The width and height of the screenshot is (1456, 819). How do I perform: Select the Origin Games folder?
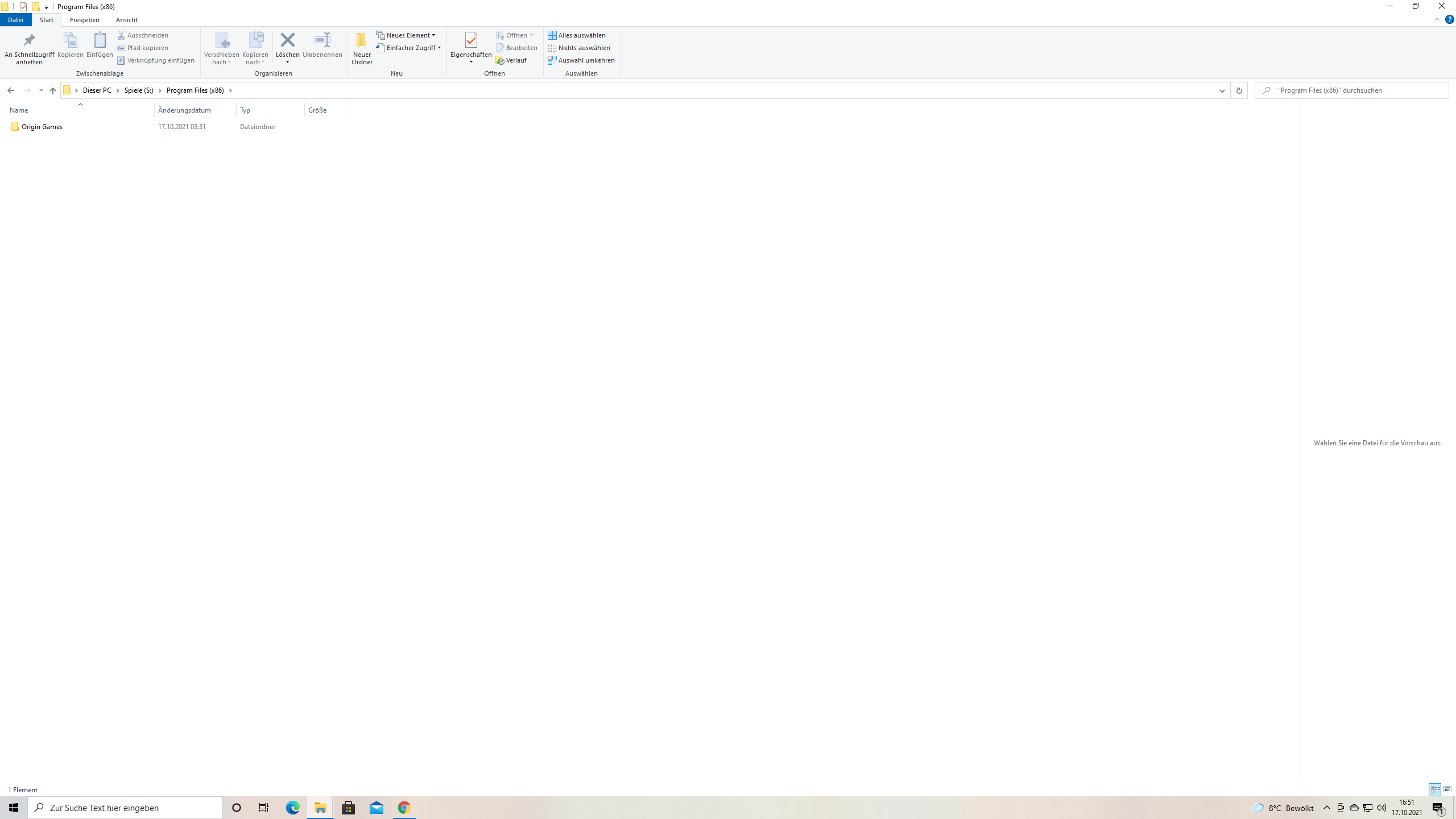pos(42,127)
